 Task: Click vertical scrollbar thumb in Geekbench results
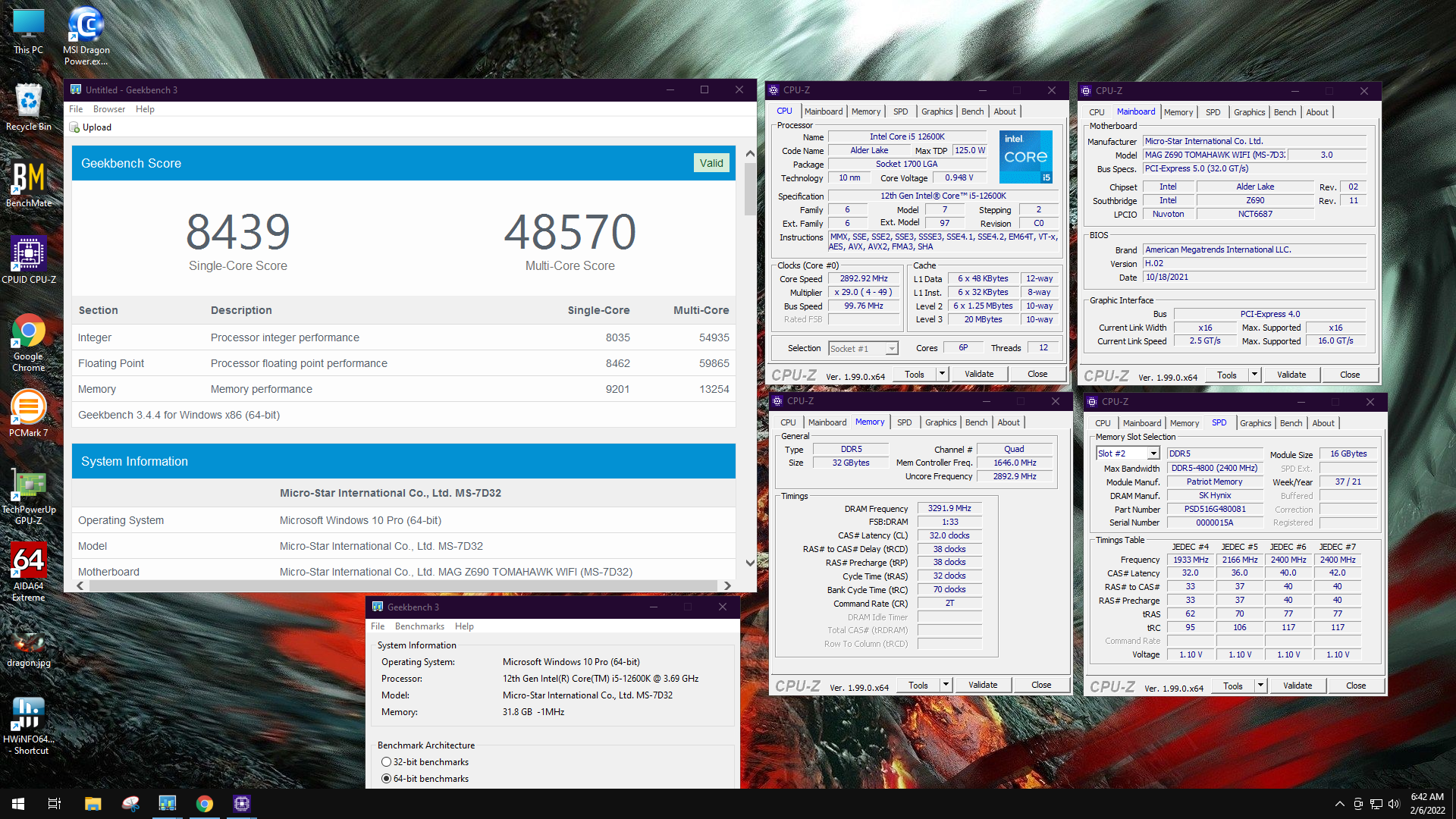749,190
